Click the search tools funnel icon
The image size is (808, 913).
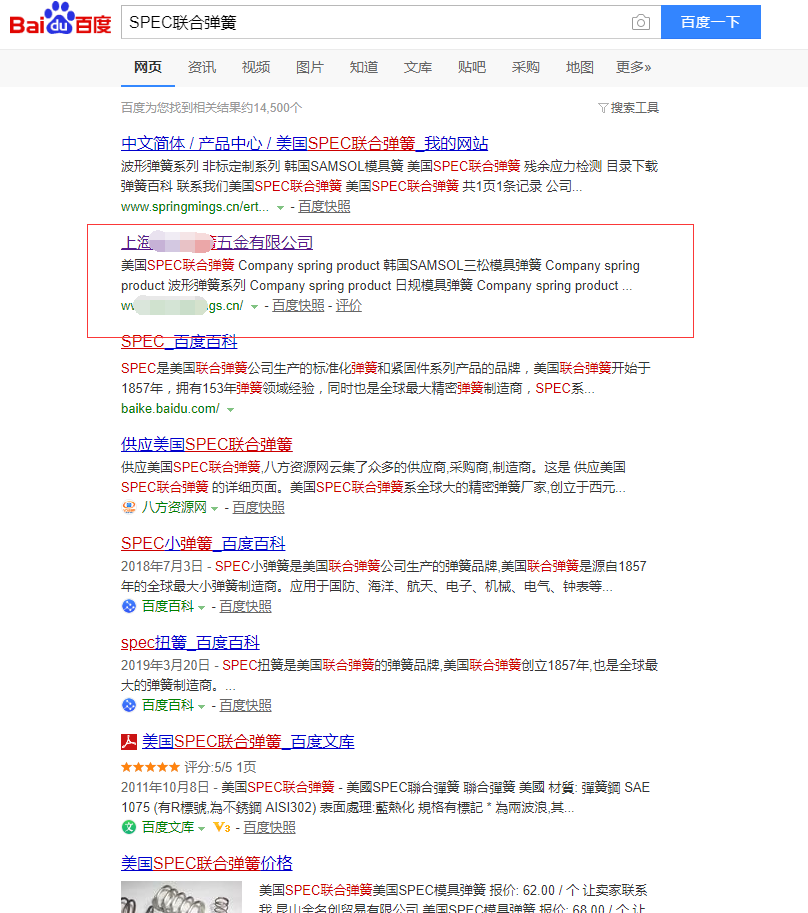coord(603,108)
